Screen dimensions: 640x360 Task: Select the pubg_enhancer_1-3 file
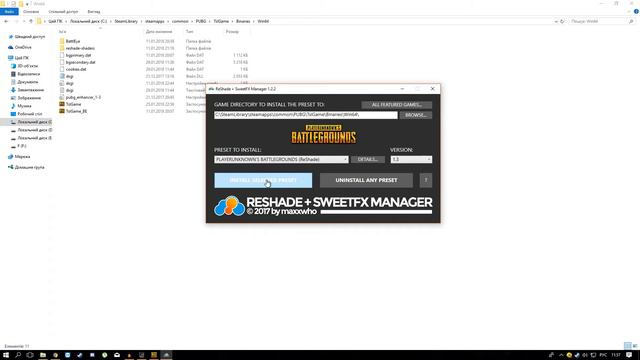tap(83, 97)
